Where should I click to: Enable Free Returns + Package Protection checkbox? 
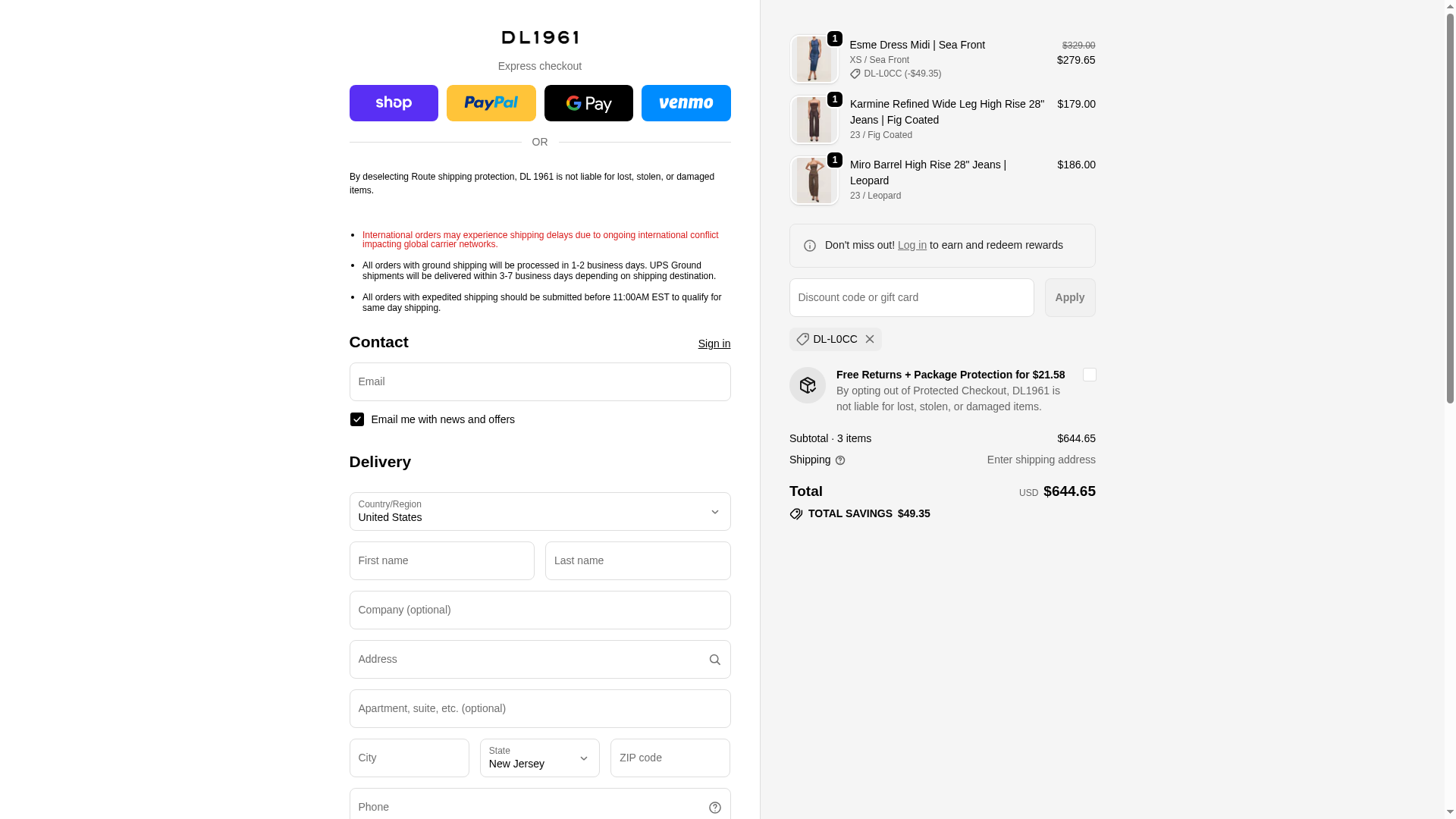pyautogui.click(x=1089, y=375)
